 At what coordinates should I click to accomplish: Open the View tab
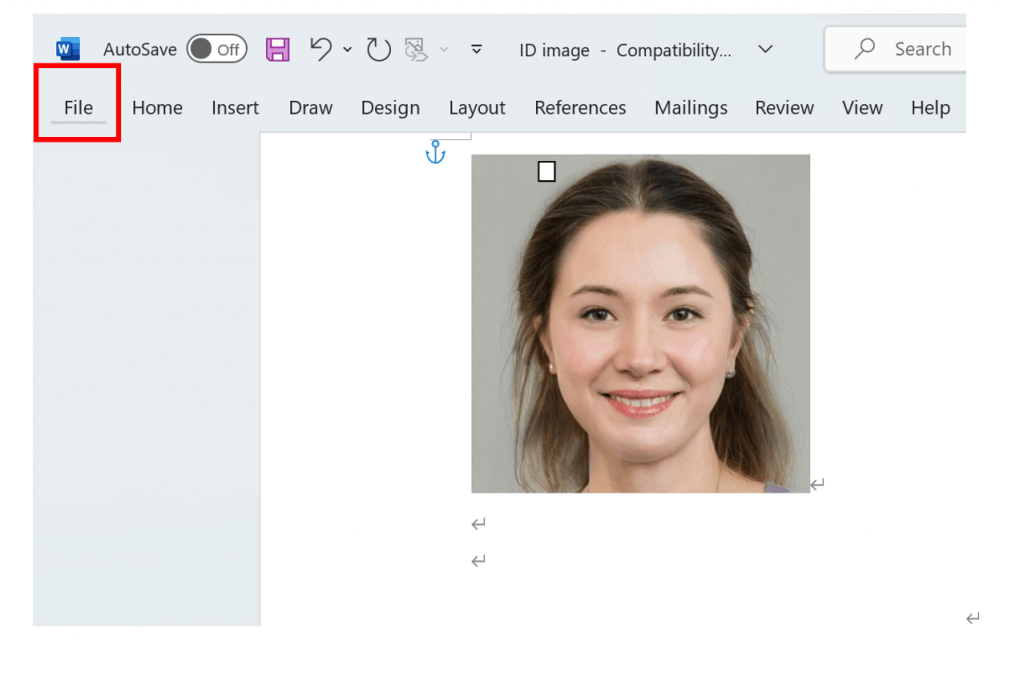click(x=862, y=108)
